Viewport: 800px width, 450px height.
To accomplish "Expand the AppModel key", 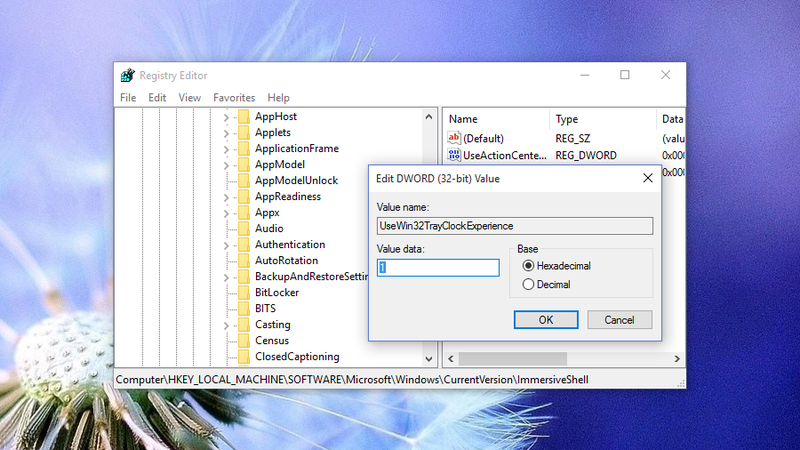I will click(226, 165).
